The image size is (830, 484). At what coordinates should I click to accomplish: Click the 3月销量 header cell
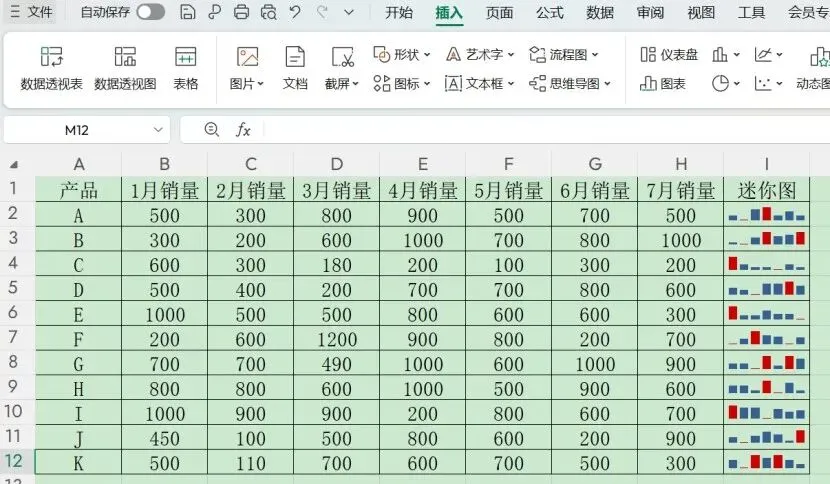click(x=336, y=190)
